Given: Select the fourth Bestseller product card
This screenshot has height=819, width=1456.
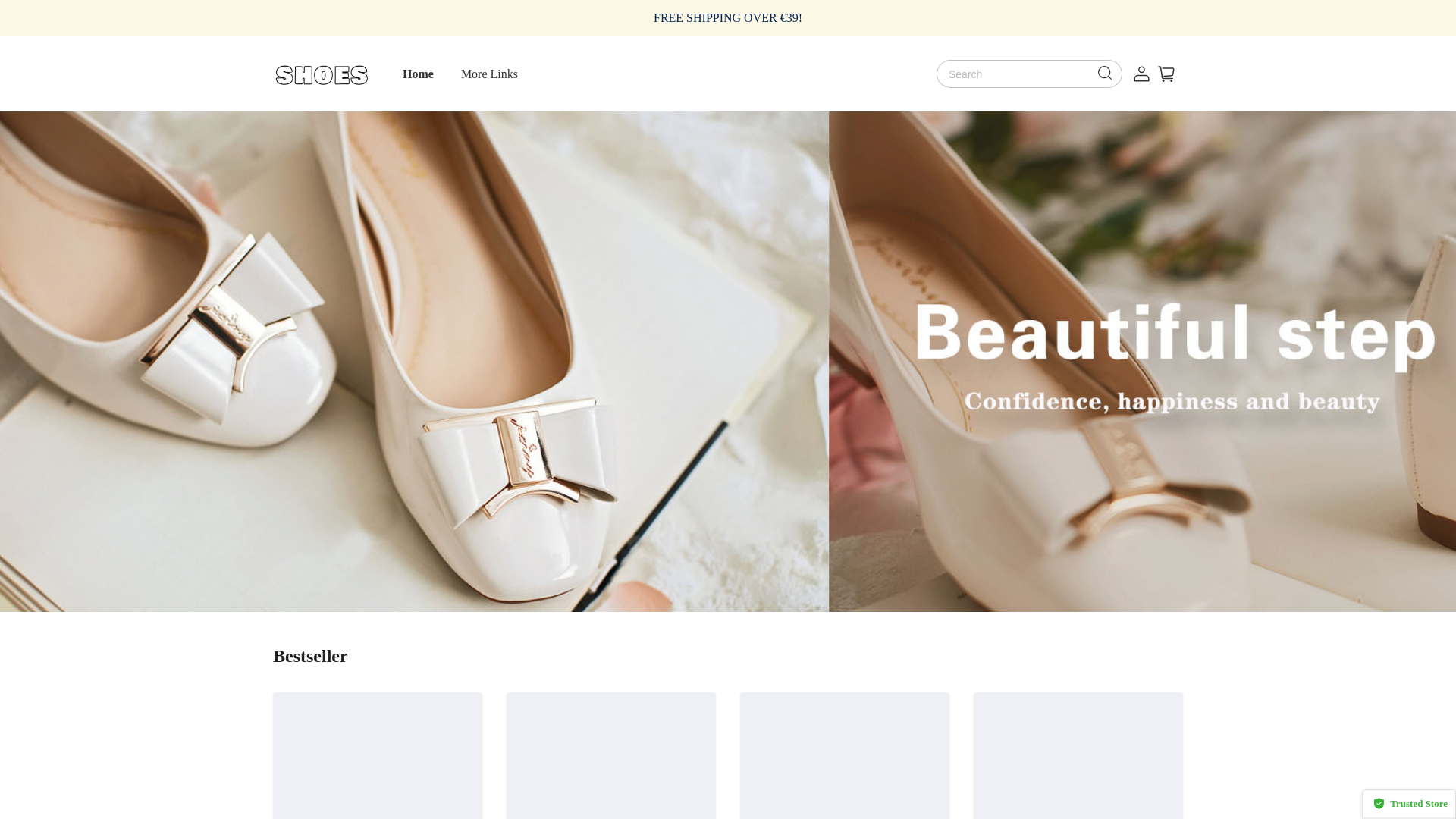Looking at the screenshot, I should pos(1078,755).
